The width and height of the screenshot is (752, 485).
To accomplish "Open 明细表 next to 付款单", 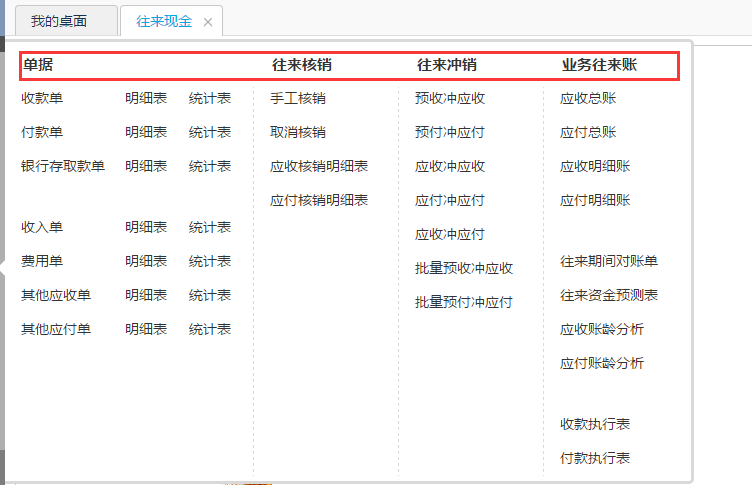I will pos(146,132).
